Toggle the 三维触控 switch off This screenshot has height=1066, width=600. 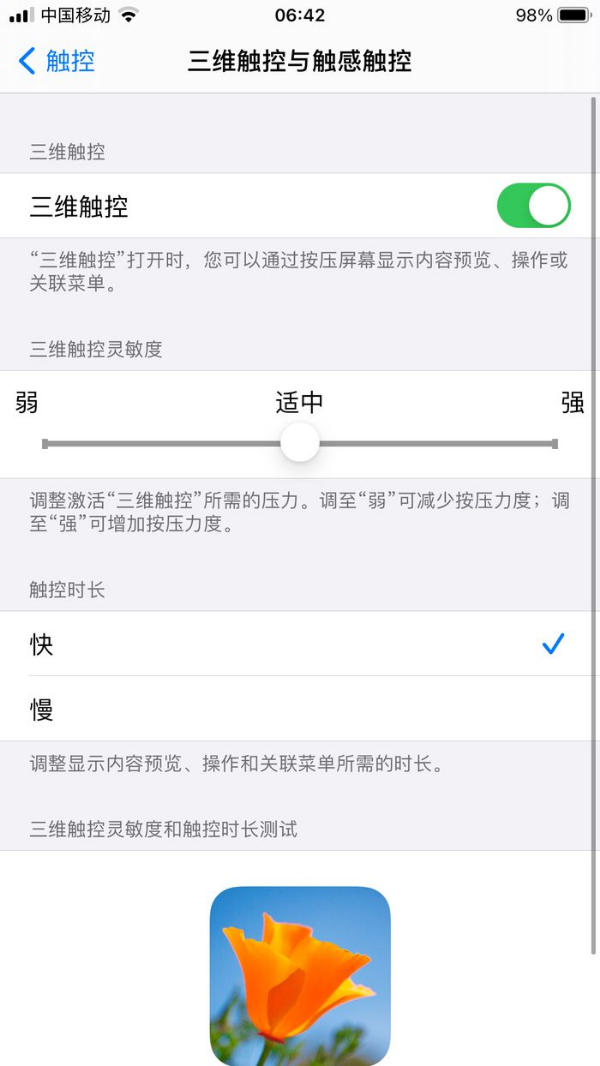point(533,205)
